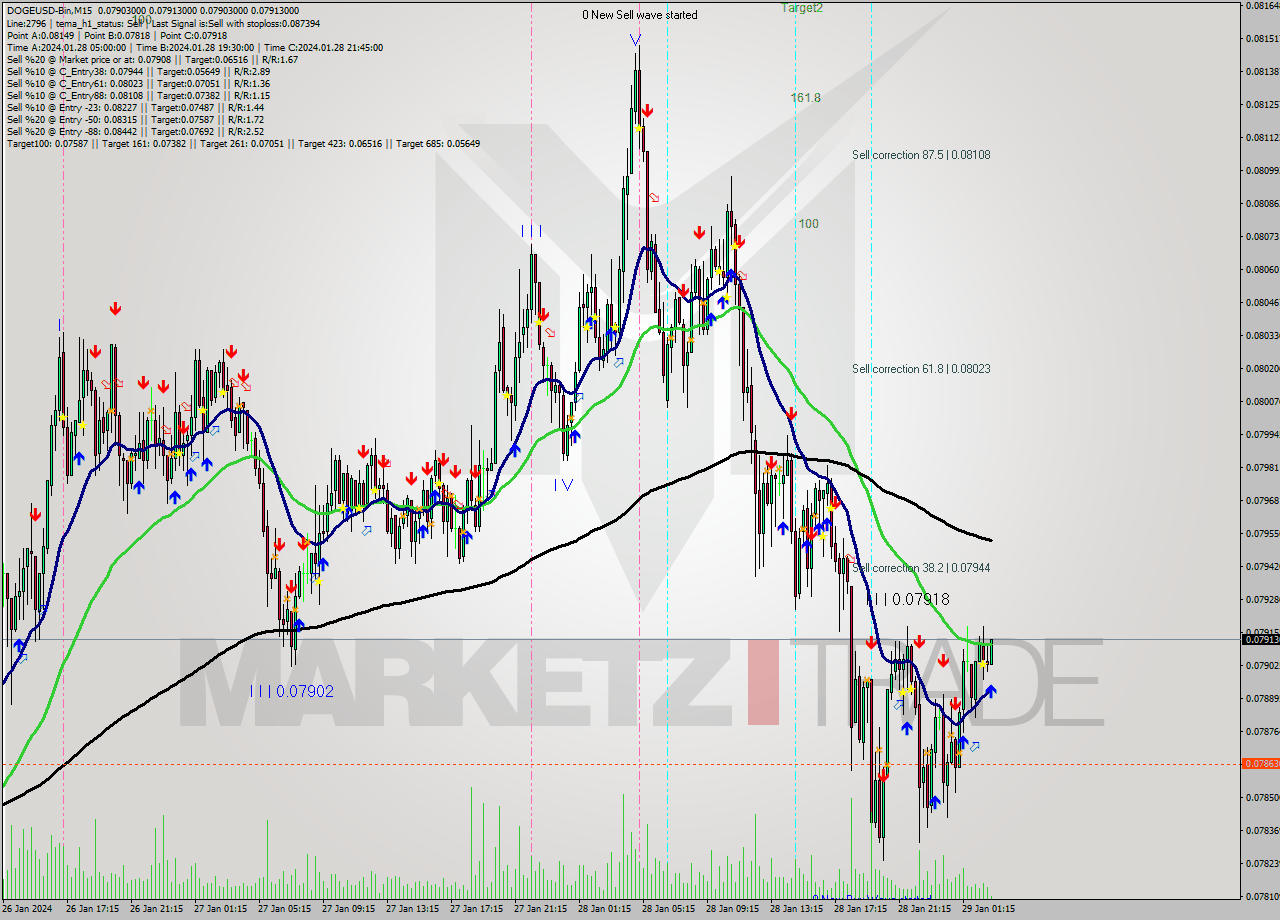Click the 0.08151 price axis label
This screenshot has width=1280, height=920.
pyautogui.click(x=1263, y=38)
